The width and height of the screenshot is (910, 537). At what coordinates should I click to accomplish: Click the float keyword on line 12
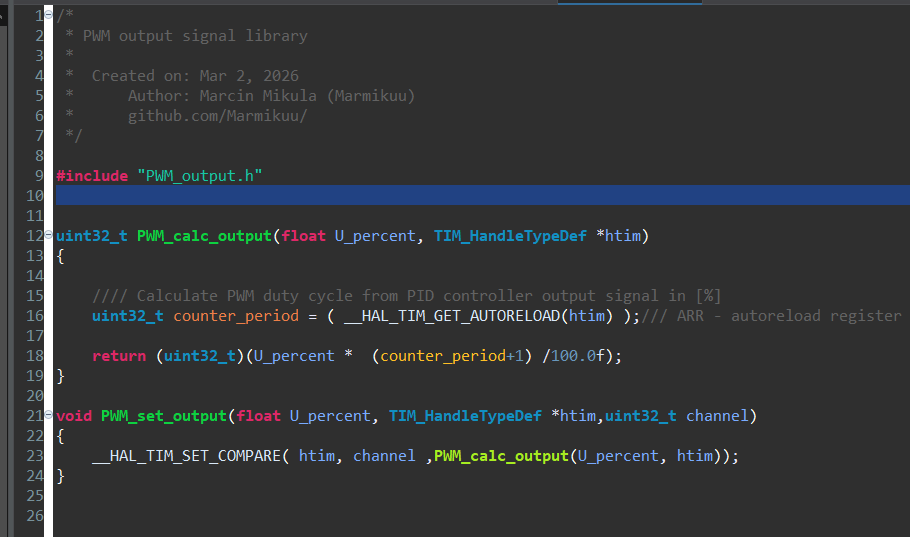coord(303,236)
